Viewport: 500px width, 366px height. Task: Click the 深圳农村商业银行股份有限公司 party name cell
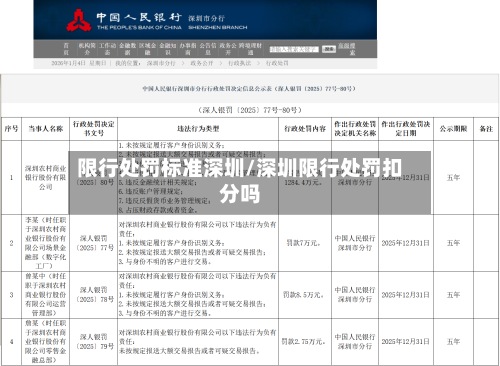pos(46,177)
